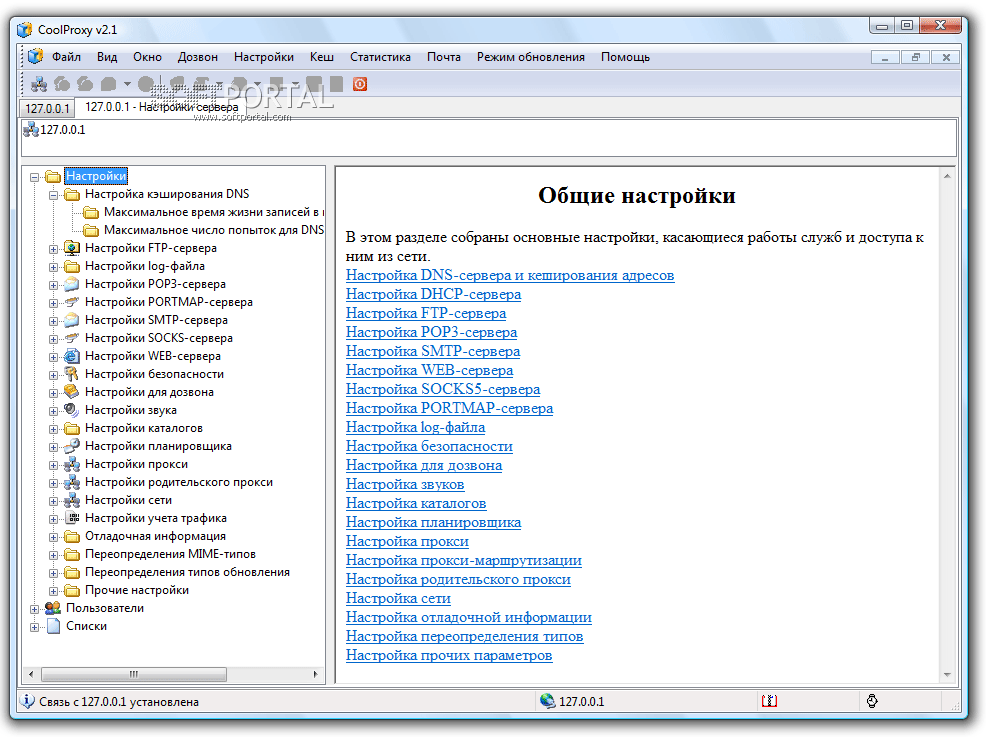Click the speaker icon of Настройки звука
The height and width of the screenshot is (737, 986).
coord(72,410)
